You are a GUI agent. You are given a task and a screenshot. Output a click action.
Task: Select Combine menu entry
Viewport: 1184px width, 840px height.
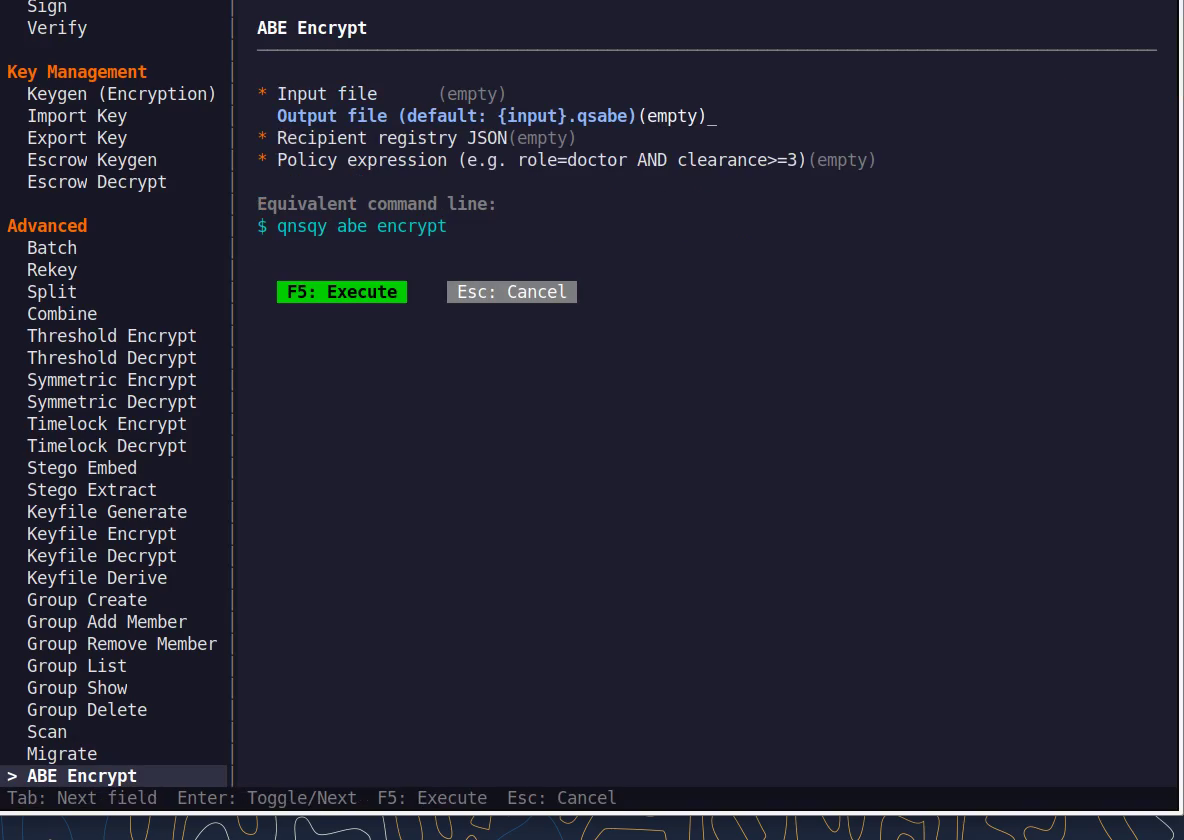[62, 313]
